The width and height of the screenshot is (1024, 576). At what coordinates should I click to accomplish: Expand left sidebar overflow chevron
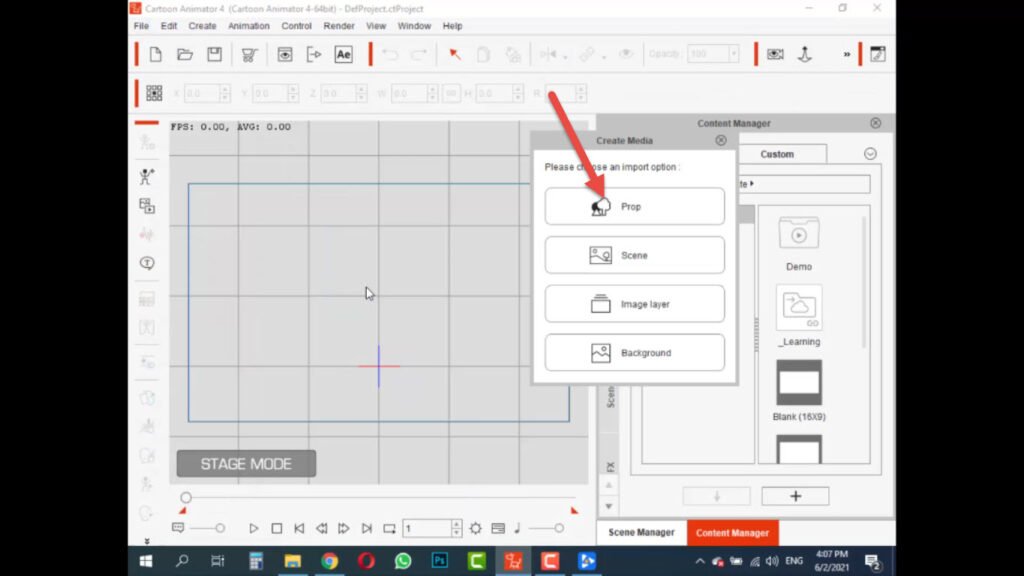coord(147,541)
